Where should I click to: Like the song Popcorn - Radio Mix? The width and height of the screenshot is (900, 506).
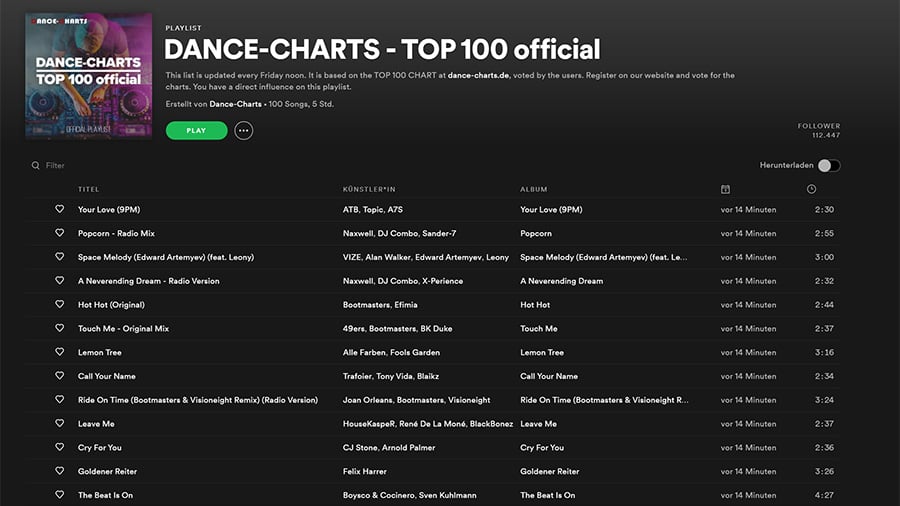pos(60,233)
